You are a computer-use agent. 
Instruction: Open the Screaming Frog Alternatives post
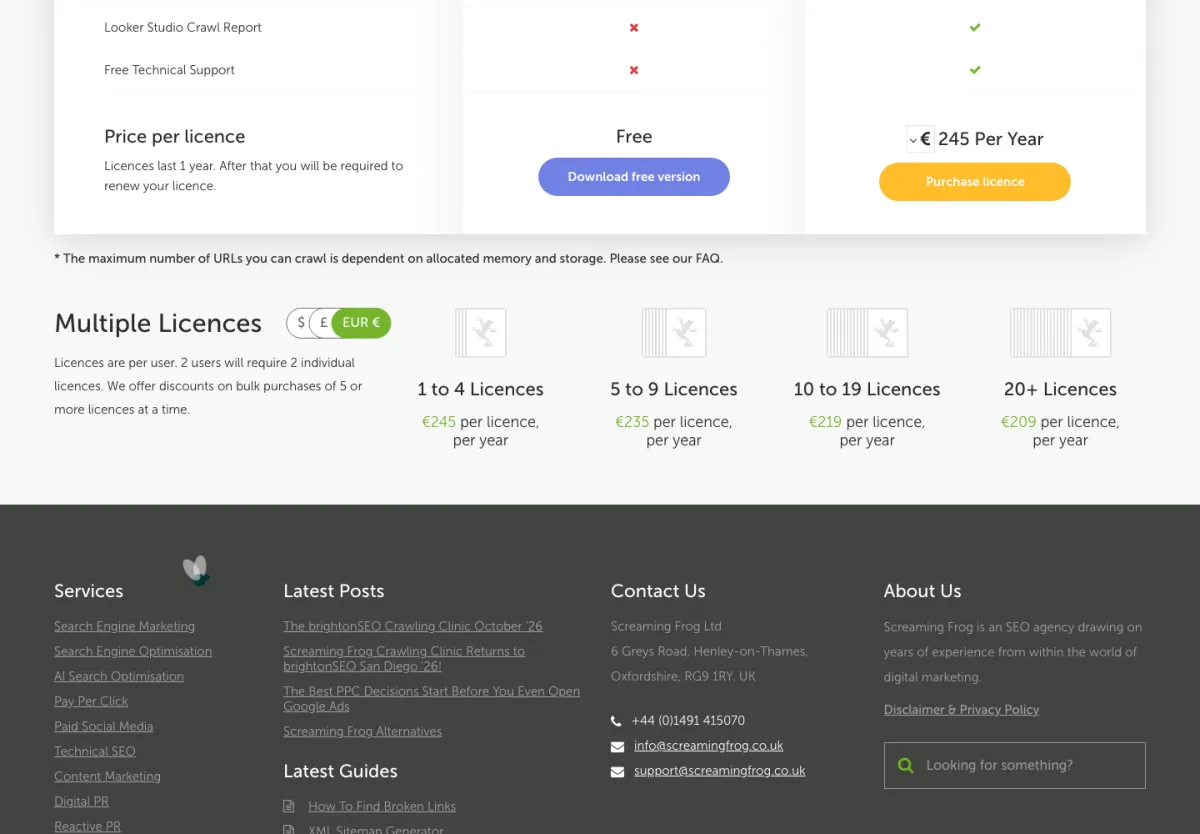tap(362, 731)
